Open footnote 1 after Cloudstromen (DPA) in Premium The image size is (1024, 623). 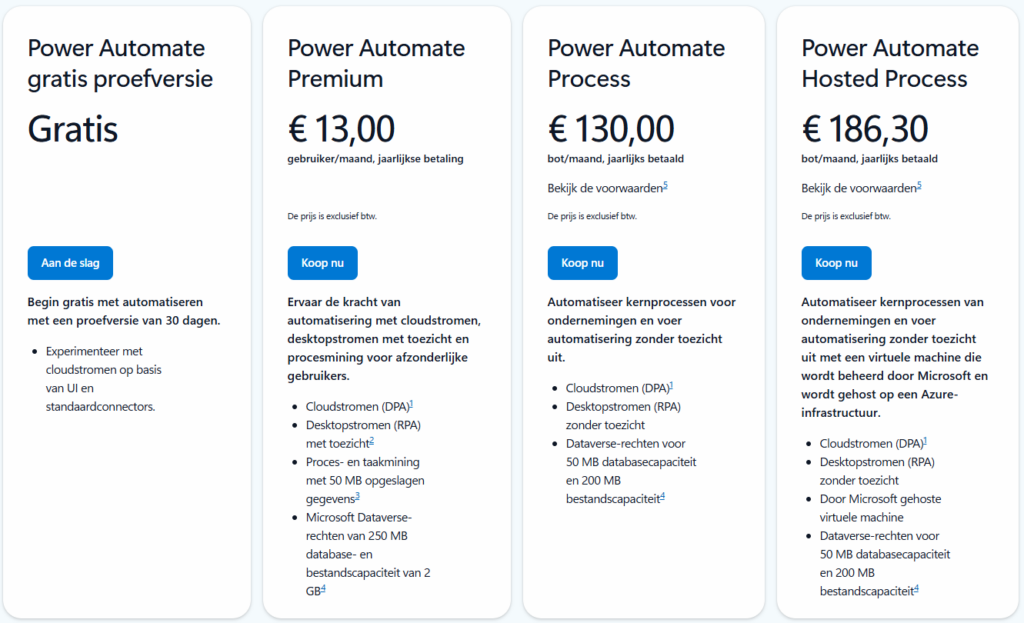[x=411, y=404]
